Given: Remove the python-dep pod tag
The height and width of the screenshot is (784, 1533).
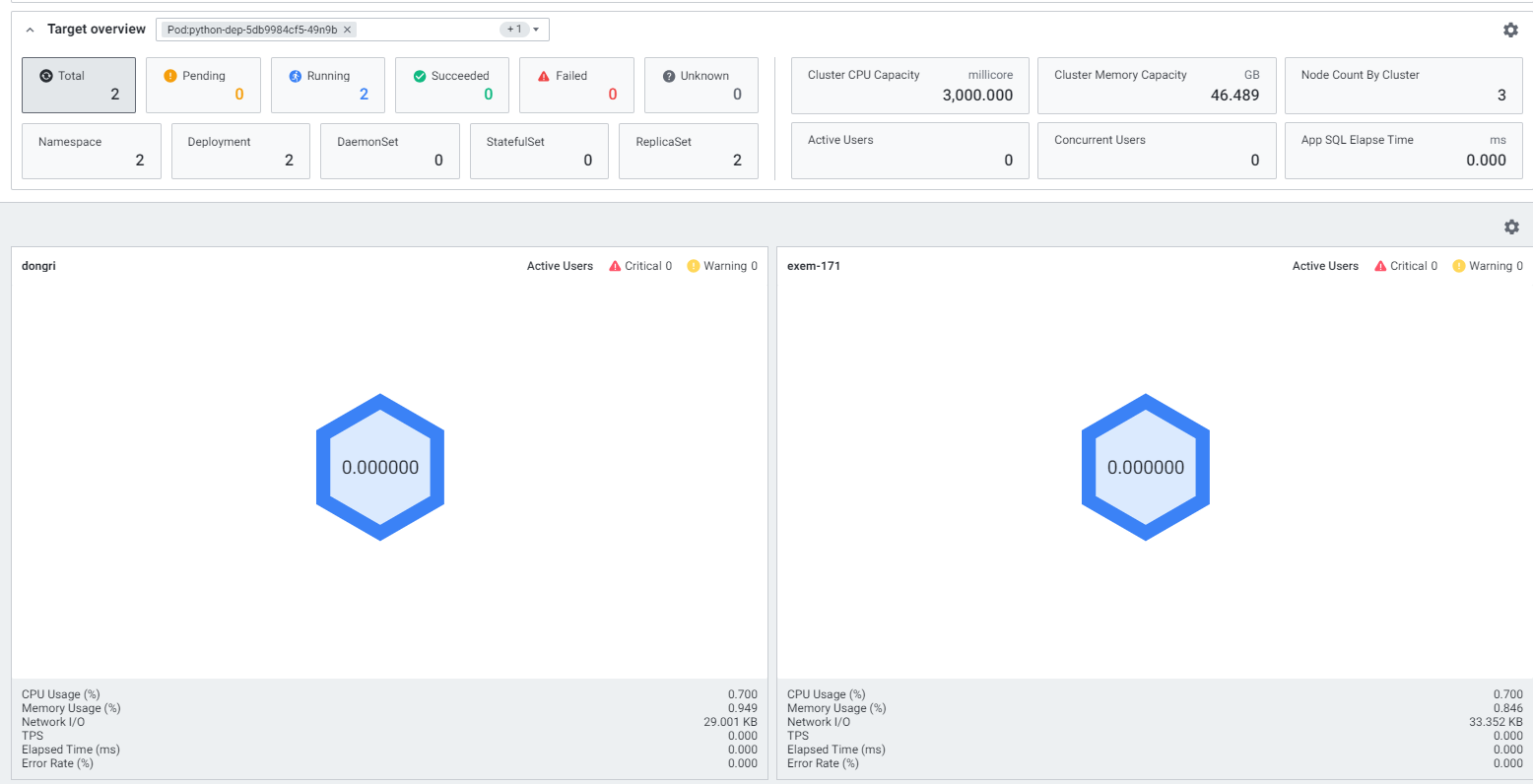Looking at the screenshot, I should tap(348, 30).
